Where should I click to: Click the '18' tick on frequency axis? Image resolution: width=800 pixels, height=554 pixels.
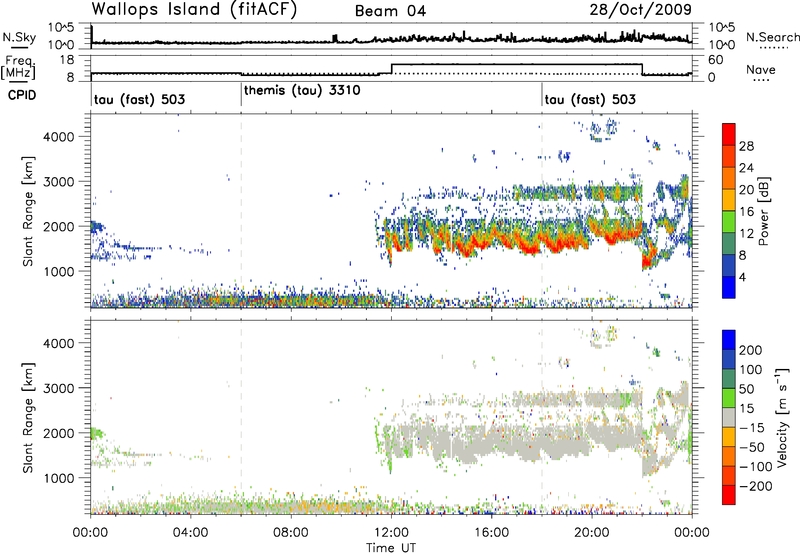point(68,60)
